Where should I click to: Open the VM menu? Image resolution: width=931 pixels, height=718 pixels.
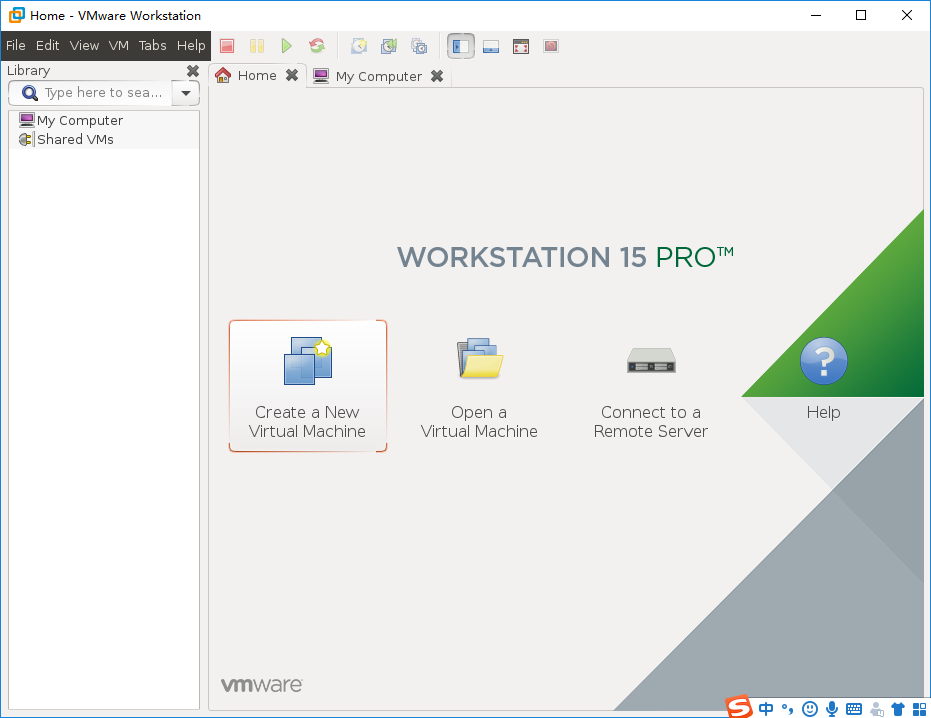click(118, 45)
